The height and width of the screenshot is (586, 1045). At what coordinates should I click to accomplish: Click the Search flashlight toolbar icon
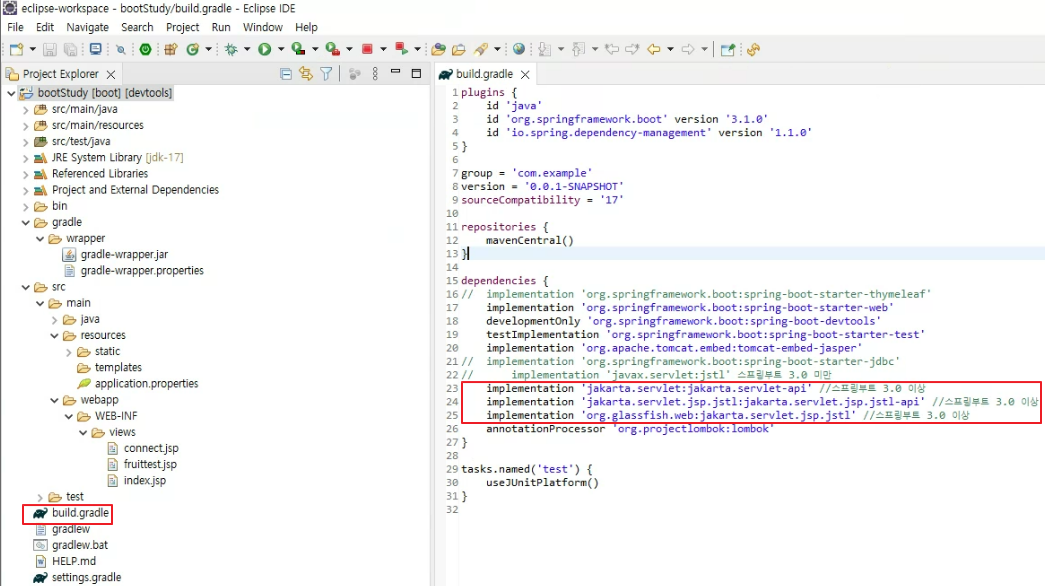point(481,49)
